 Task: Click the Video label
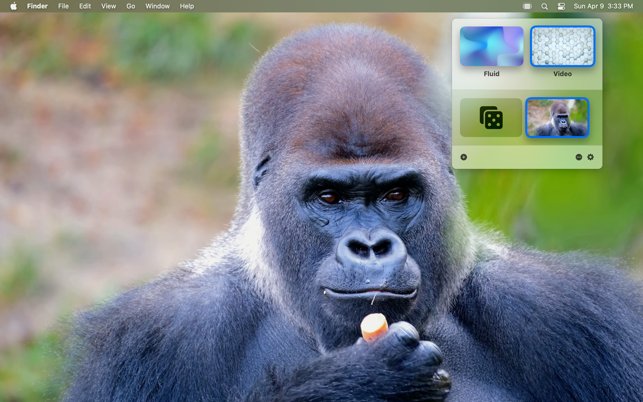pyautogui.click(x=562, y=74)
